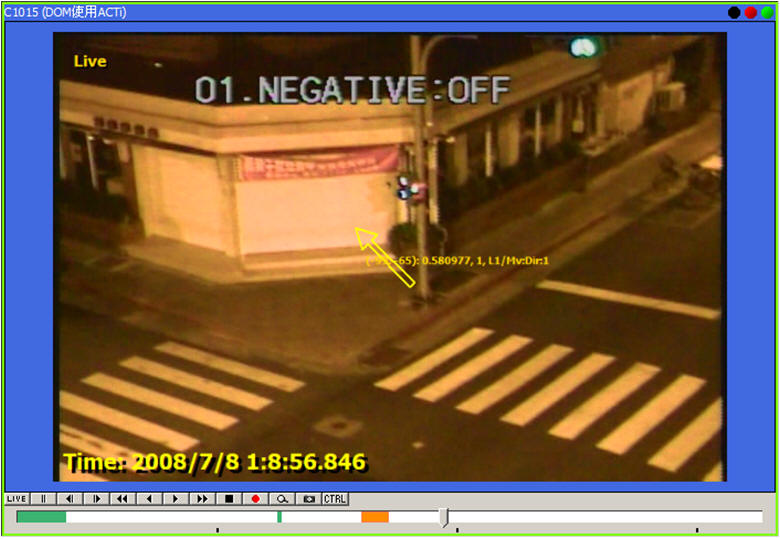The height and width of the screenshot is (539, 780).
Task: Jump to the wide green timeline segment
Action: [x=41, y=516]
